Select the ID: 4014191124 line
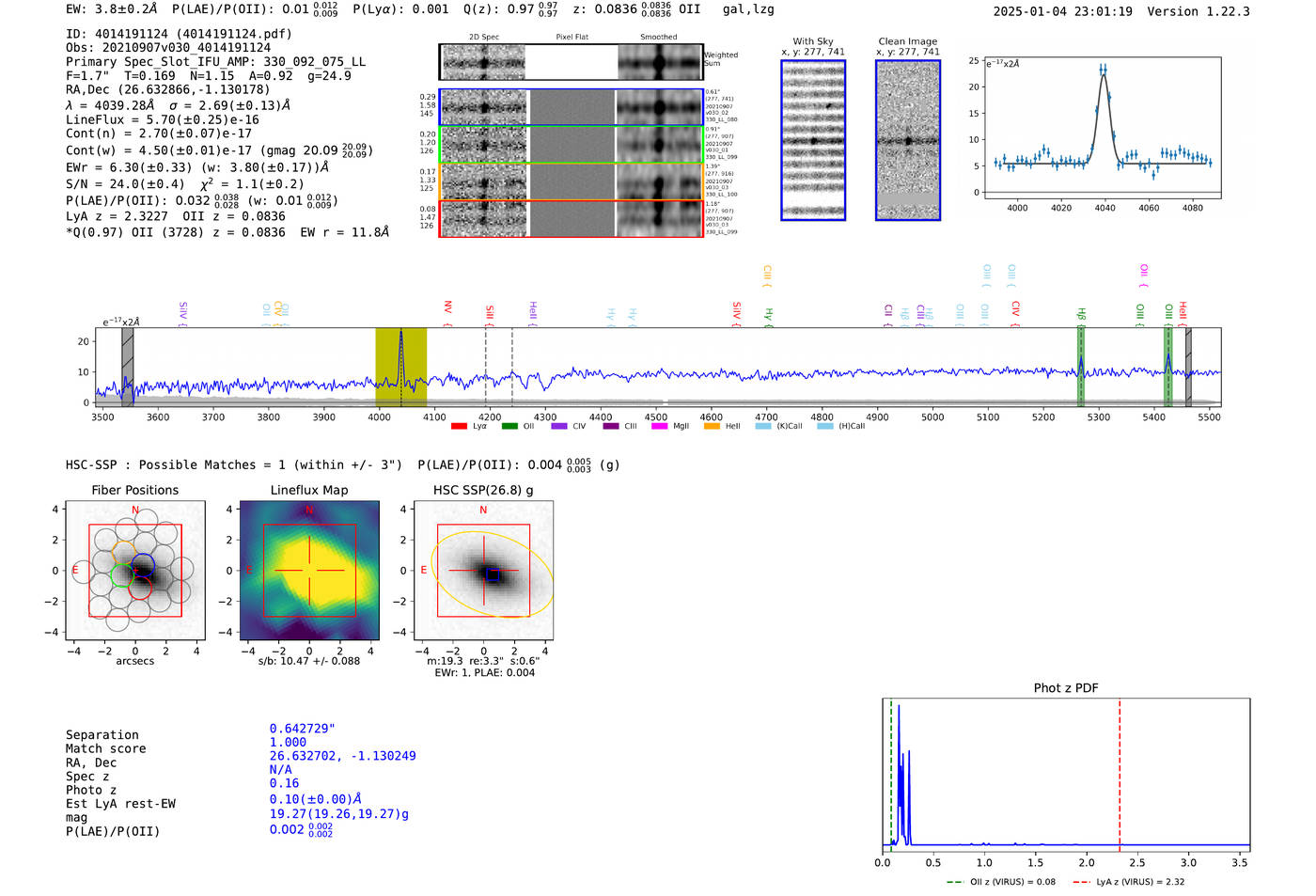1316x896 pixels. point(179,34)
